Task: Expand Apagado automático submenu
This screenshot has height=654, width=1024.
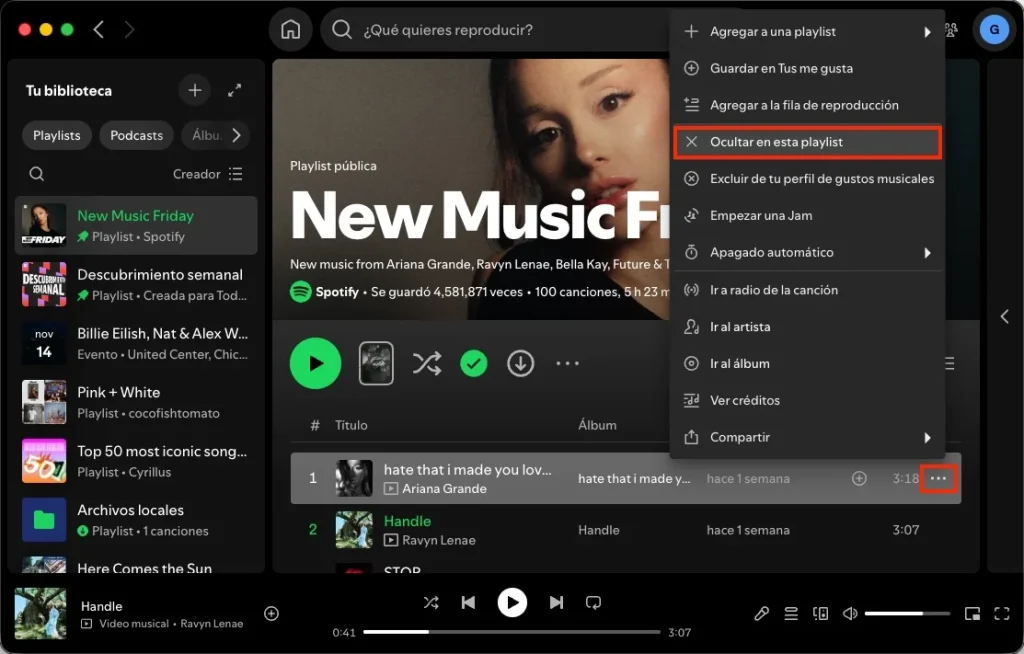Action: coord(807,252)
